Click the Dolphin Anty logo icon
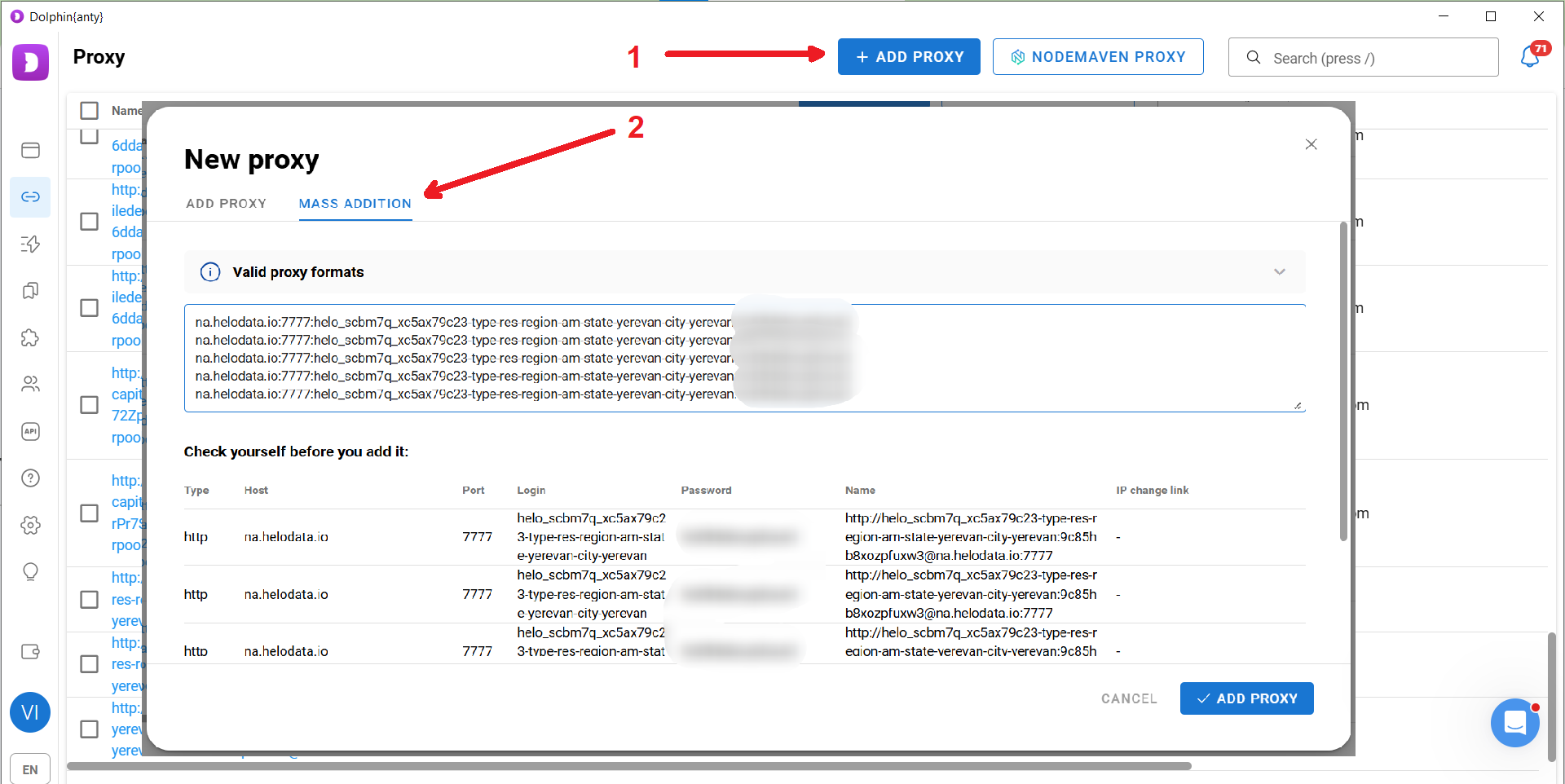Screen dimensions: 1565x784 pyautogui.click(x=30, y=62)
